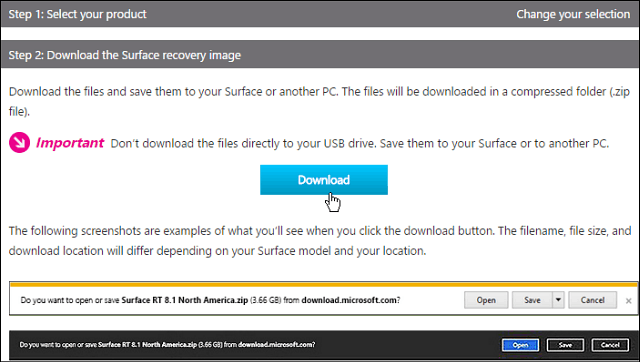The height and width of the screenshot is (362, 640).
Task: Click Cancel in the dark notification bar
Action: [x=610, y=345]
